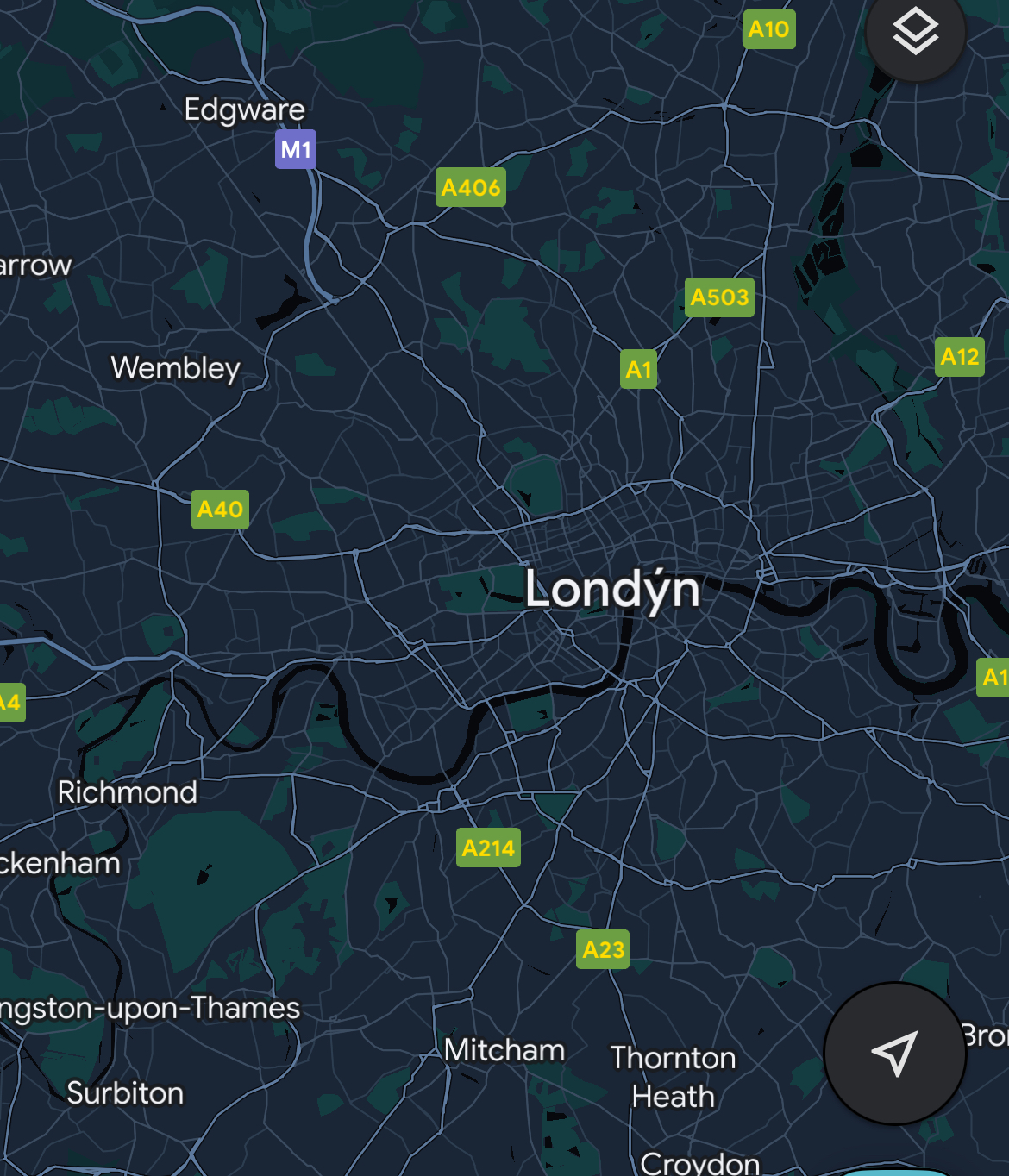Click the Londýn city label
Screen dimensions: 1009x1176
[x=612, y=590]
